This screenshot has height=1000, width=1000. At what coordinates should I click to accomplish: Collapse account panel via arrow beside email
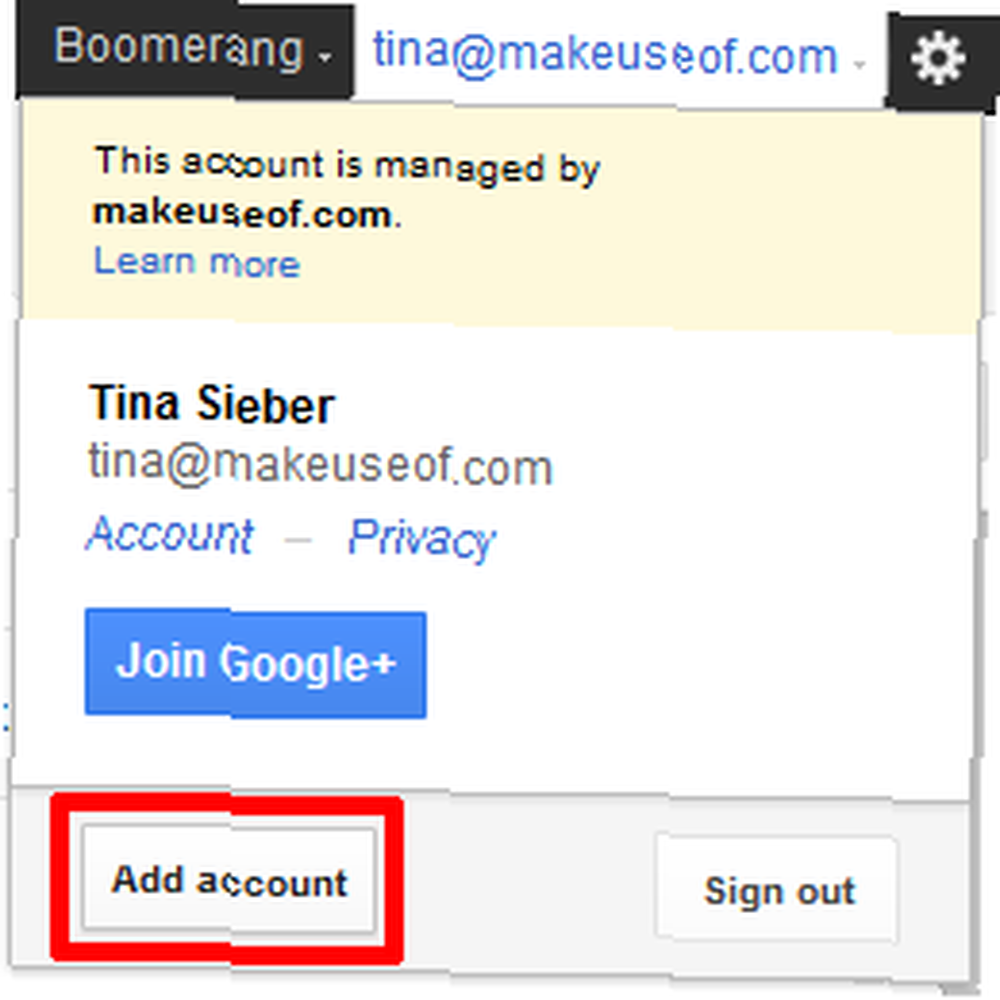click(860, 64)
